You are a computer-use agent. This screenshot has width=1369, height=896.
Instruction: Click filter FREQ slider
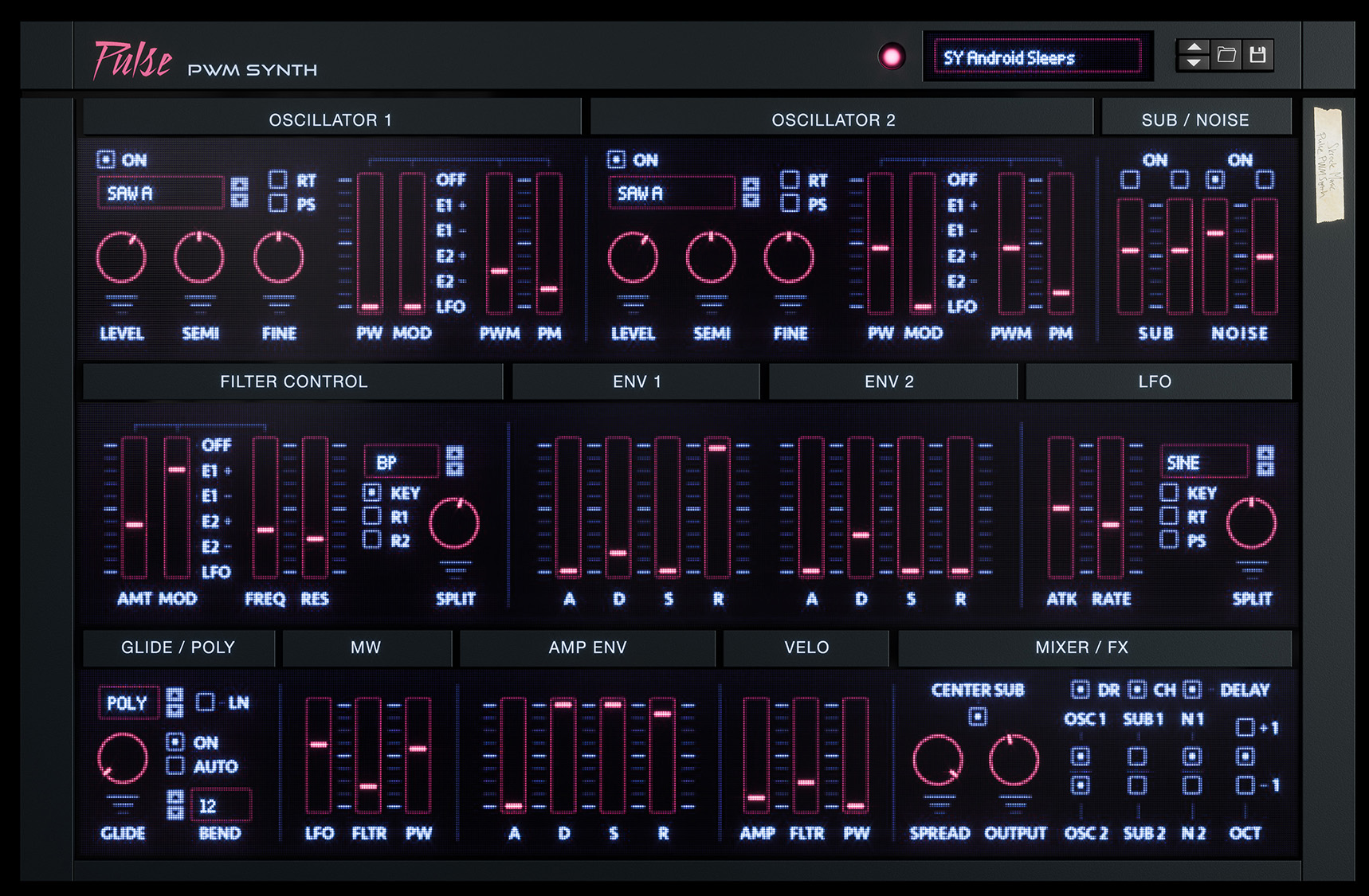(x=265, y=507)
